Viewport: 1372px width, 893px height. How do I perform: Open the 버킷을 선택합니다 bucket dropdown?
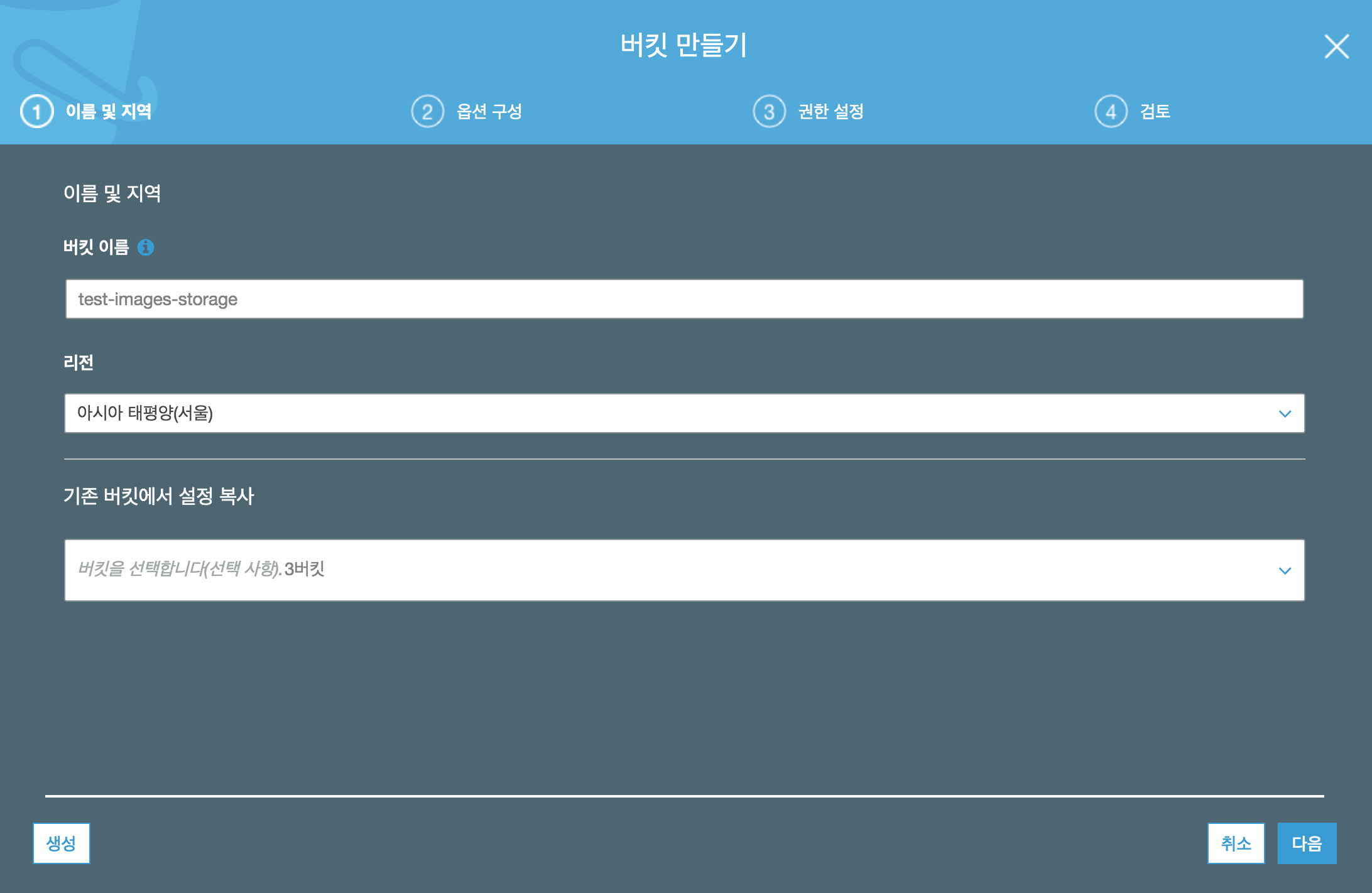[683, 570]
